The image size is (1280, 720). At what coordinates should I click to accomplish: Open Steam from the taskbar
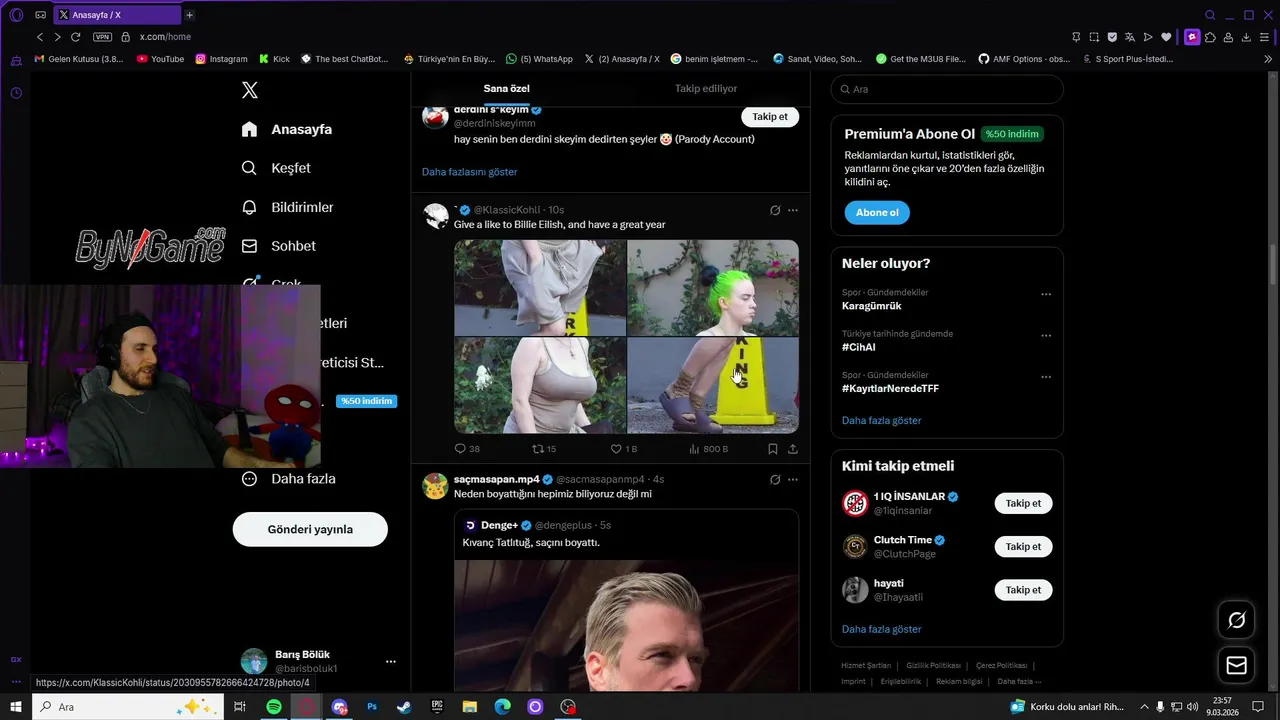click(x=404, y=707)
